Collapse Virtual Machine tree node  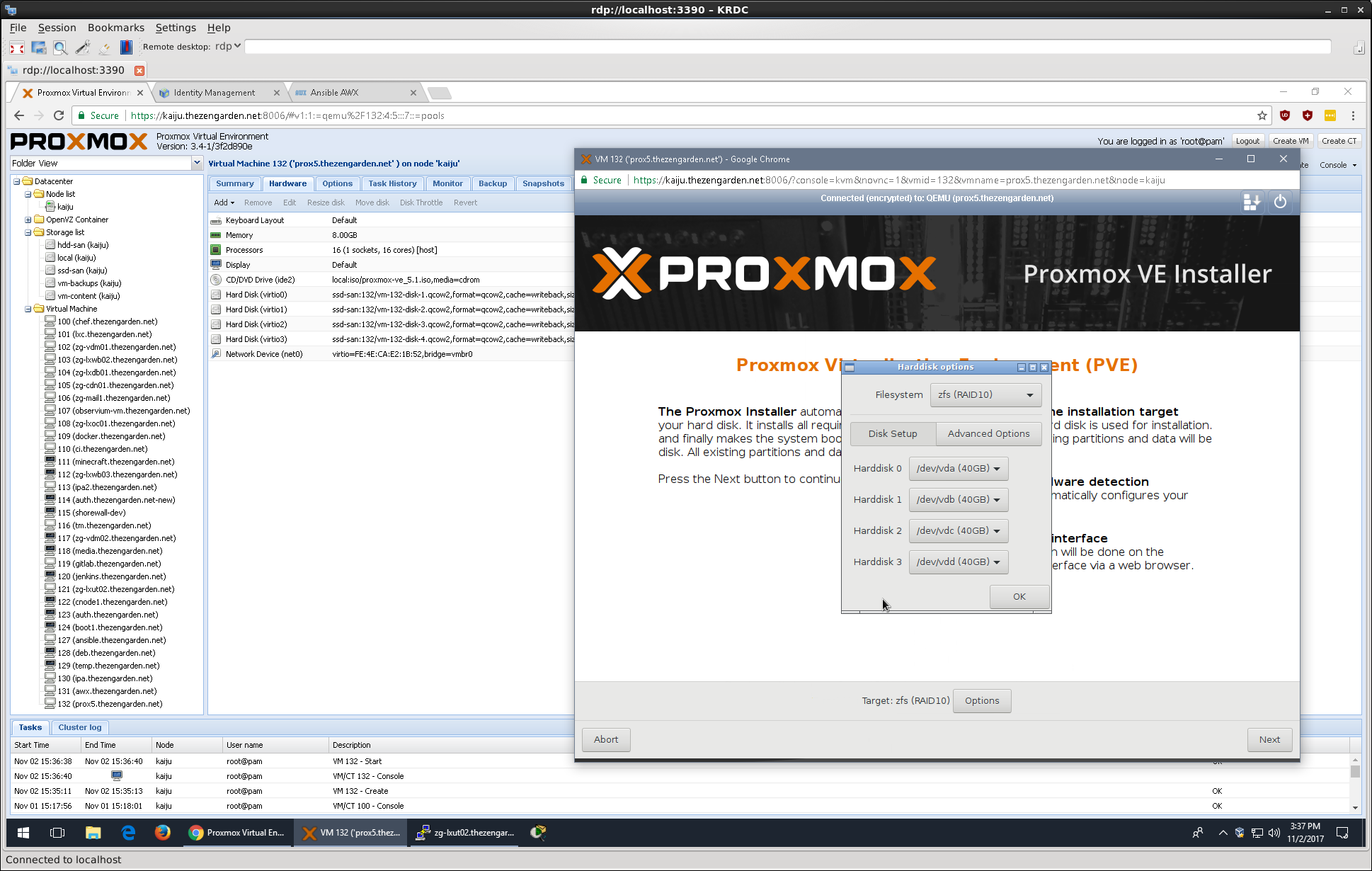pyautogui.click(x=28, y=309)
